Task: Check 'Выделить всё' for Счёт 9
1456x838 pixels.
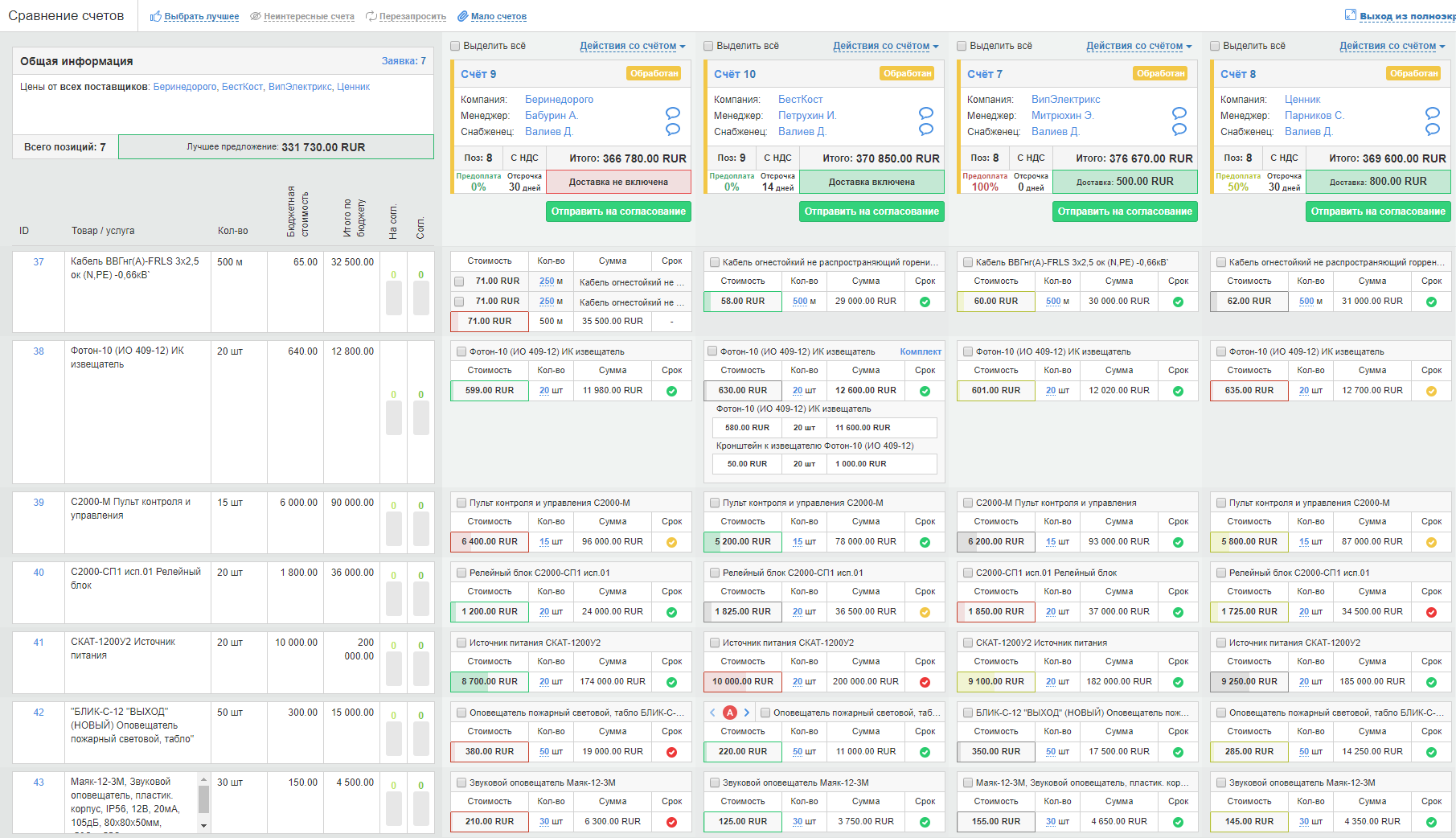Action: point(455,46)
